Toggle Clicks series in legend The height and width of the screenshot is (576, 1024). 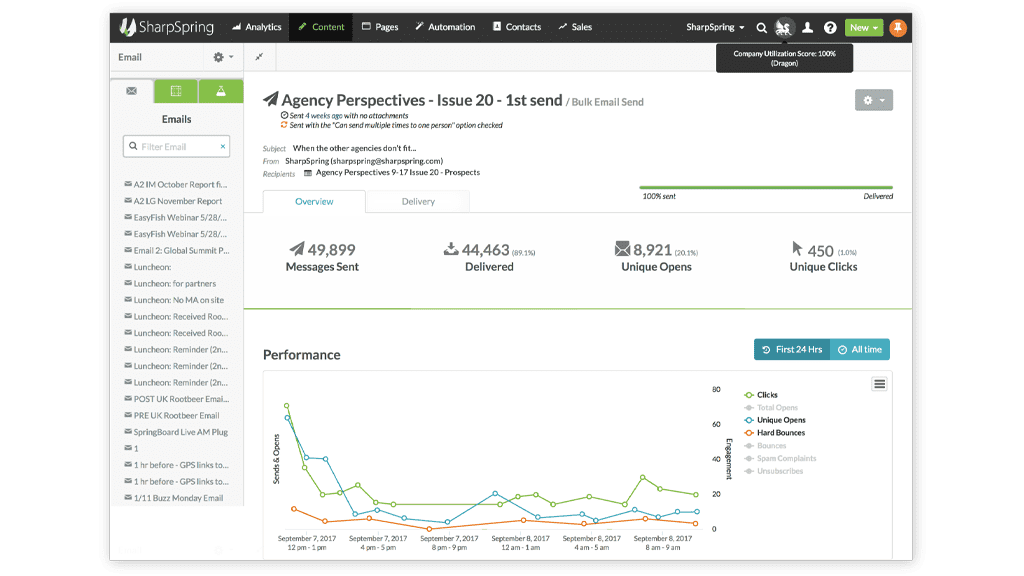(761, 395)
